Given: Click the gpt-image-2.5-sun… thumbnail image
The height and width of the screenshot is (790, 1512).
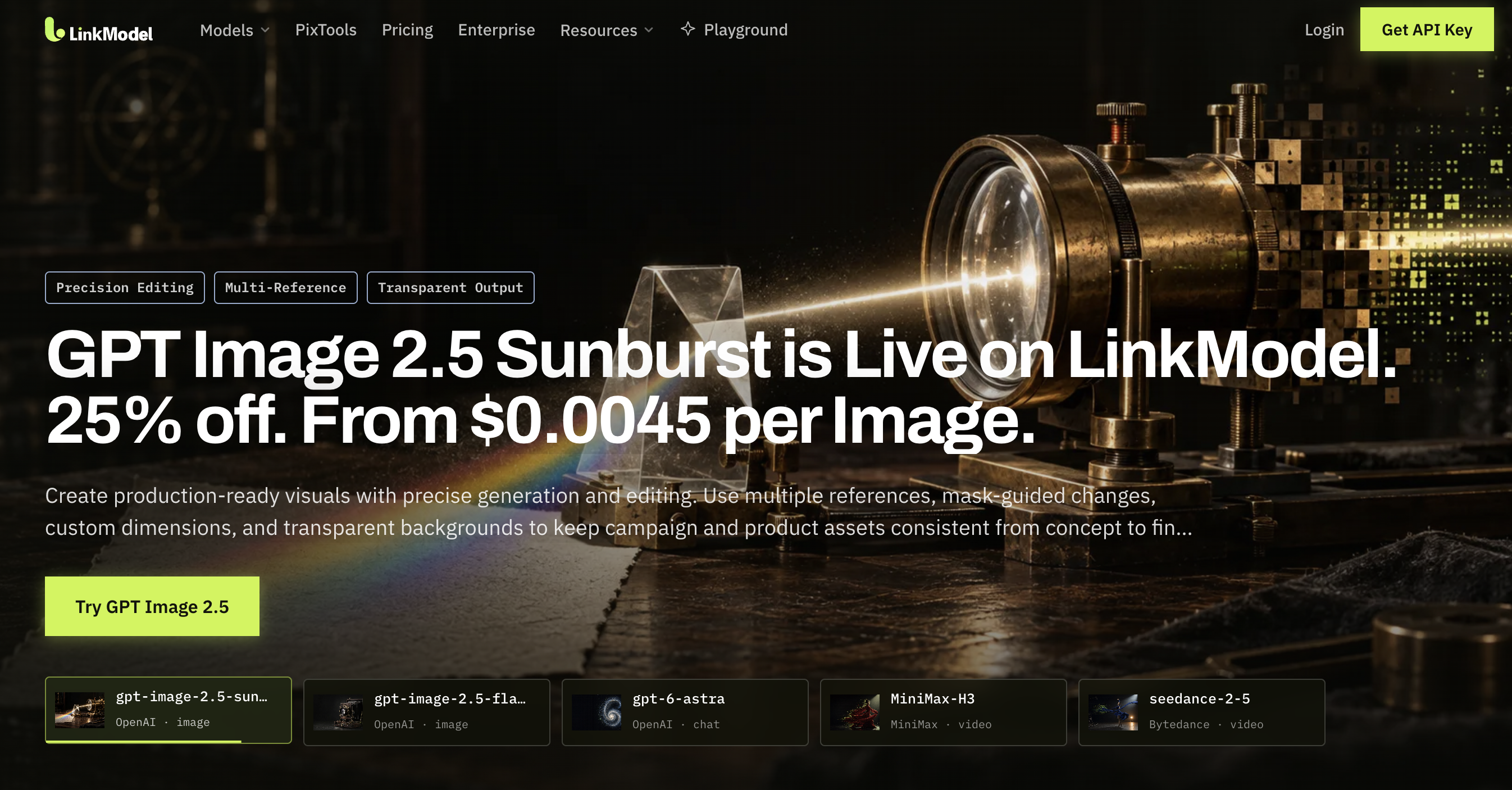Looking at the screenshot, I should [x=80, y=710].
